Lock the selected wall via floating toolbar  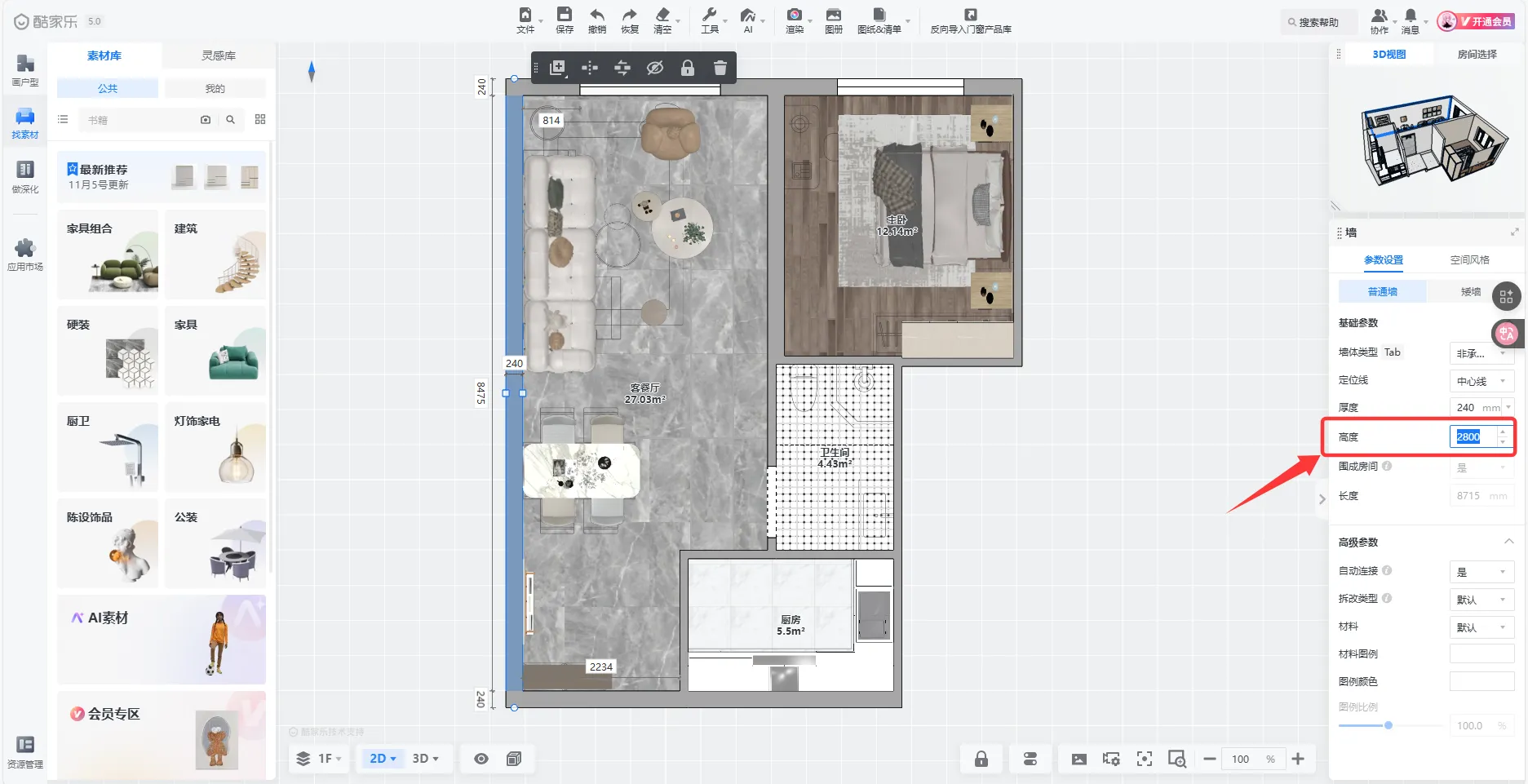[687, 68]
